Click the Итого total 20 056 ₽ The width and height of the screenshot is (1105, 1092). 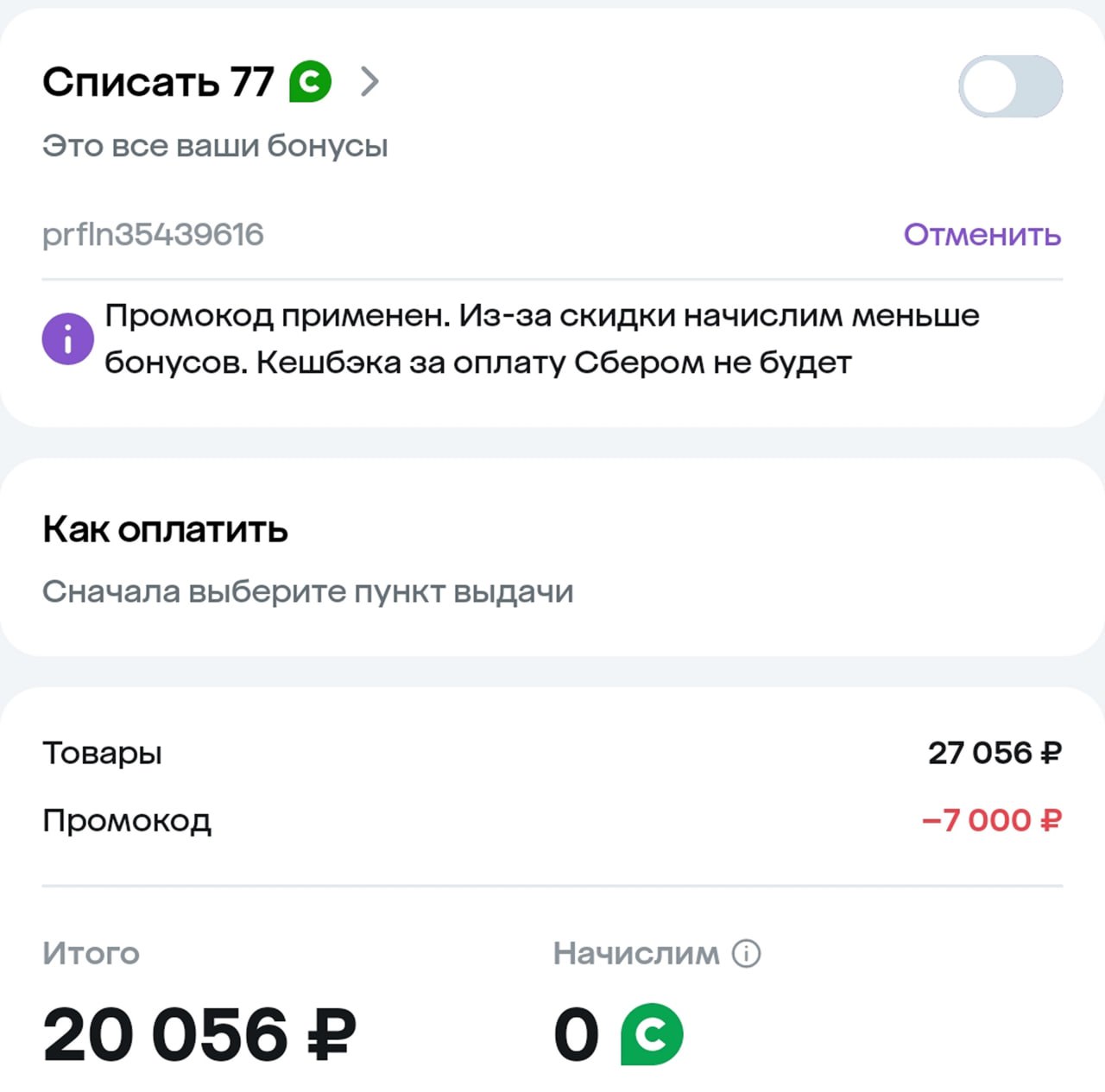[199, 1034]
